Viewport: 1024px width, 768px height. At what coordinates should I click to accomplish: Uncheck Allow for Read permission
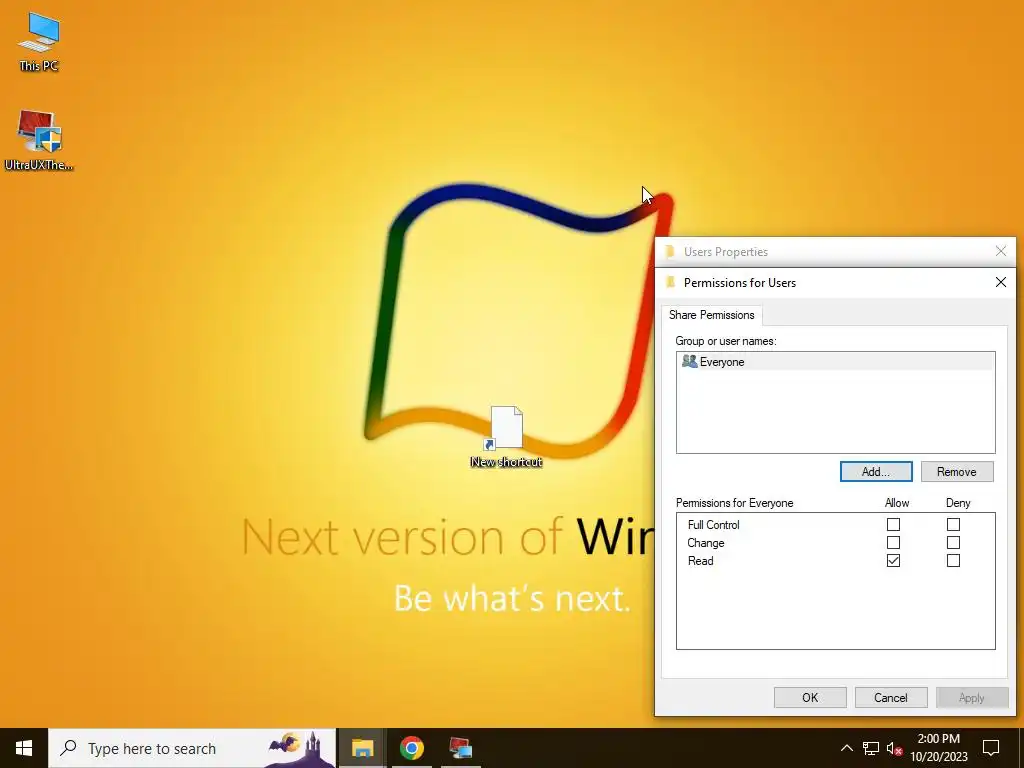coord(893,560)
